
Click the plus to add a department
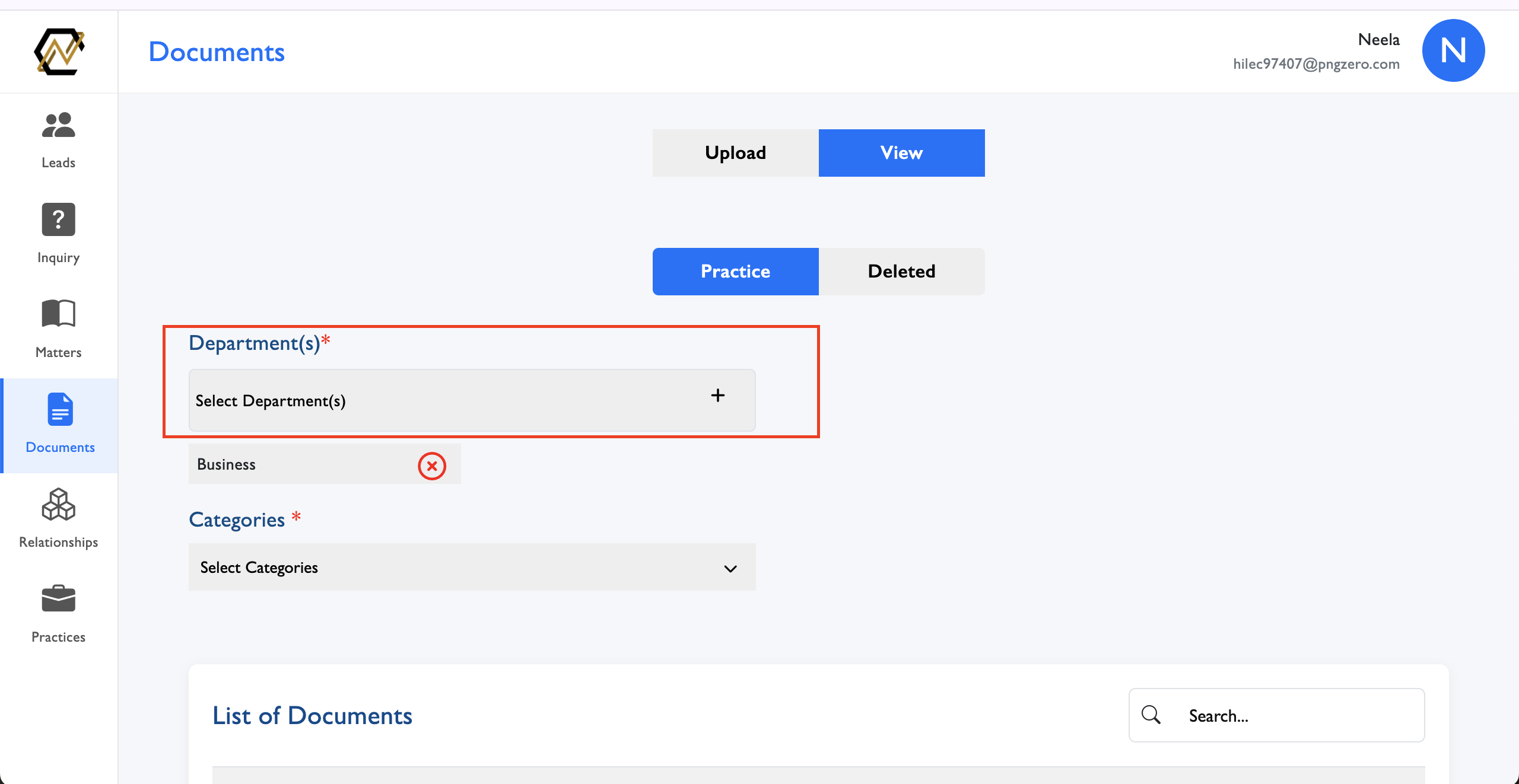tap(718, 396)
